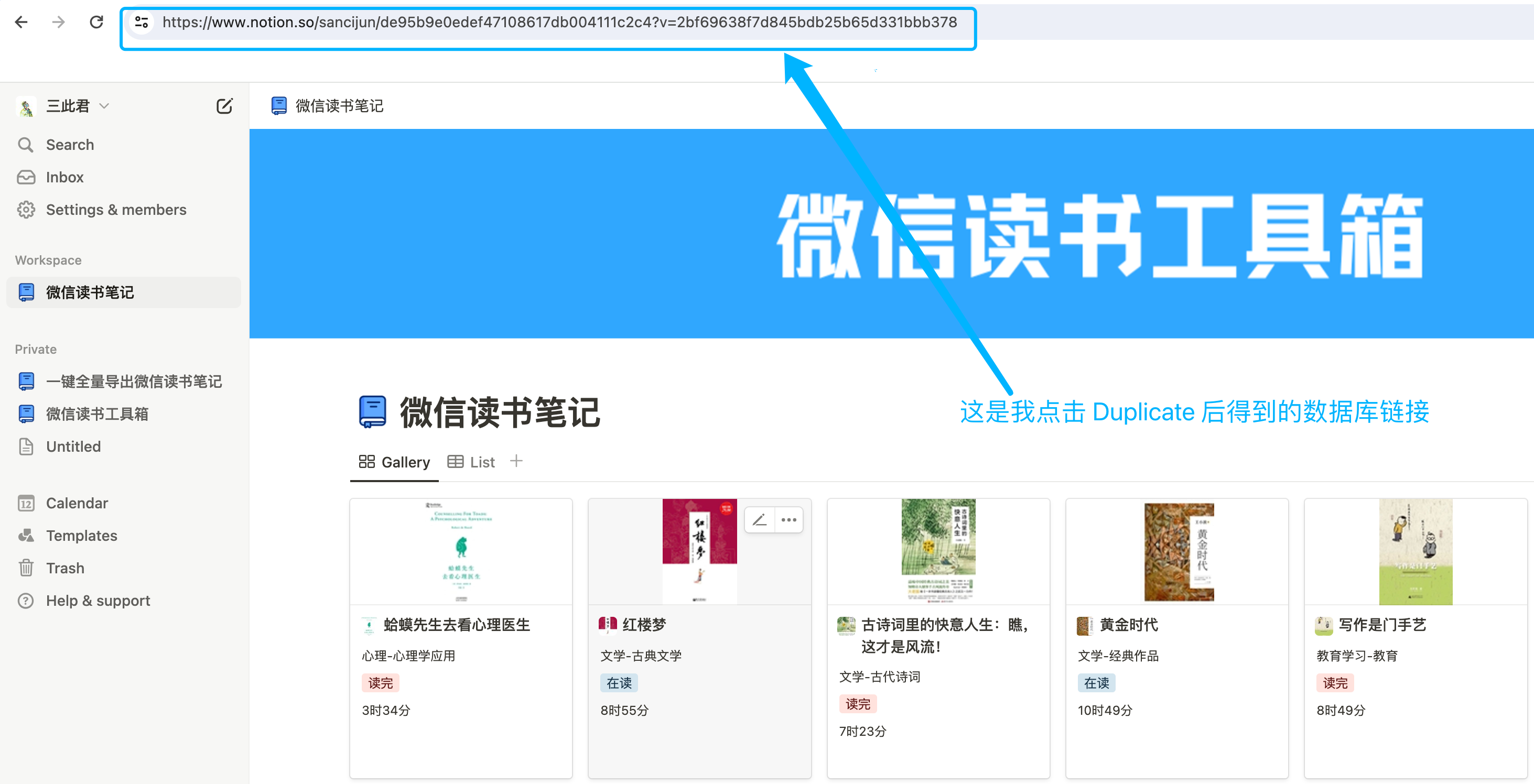Open the 写作是门手艺 cover thumbnail
The width and height of the screenshot is (1534, 784).
pyautogui.click(x=1416, y=551)
